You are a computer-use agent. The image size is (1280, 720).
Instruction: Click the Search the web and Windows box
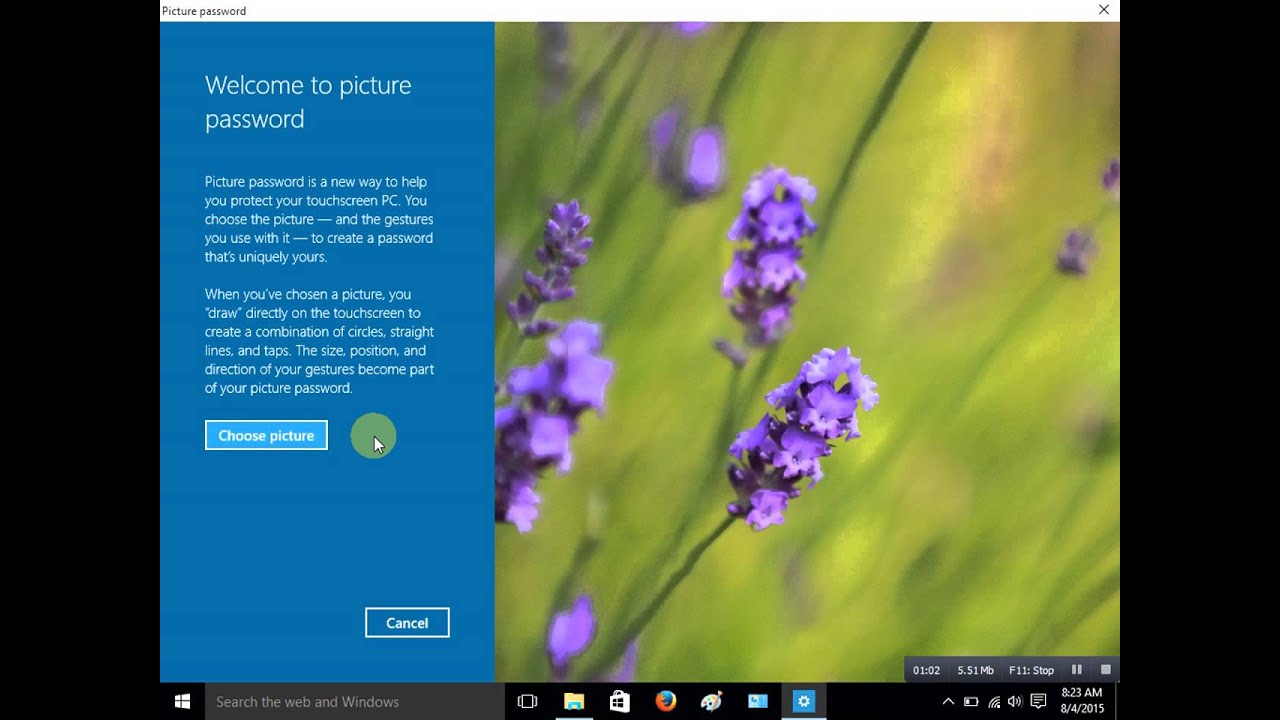click(x=357, y=701)
